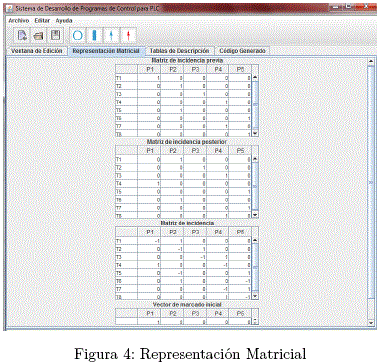The width and height of the screenshot is (380, 362).
Task: Click P3 column header in previa matrix
Action: pyautogui.click(x=195, y=69)
